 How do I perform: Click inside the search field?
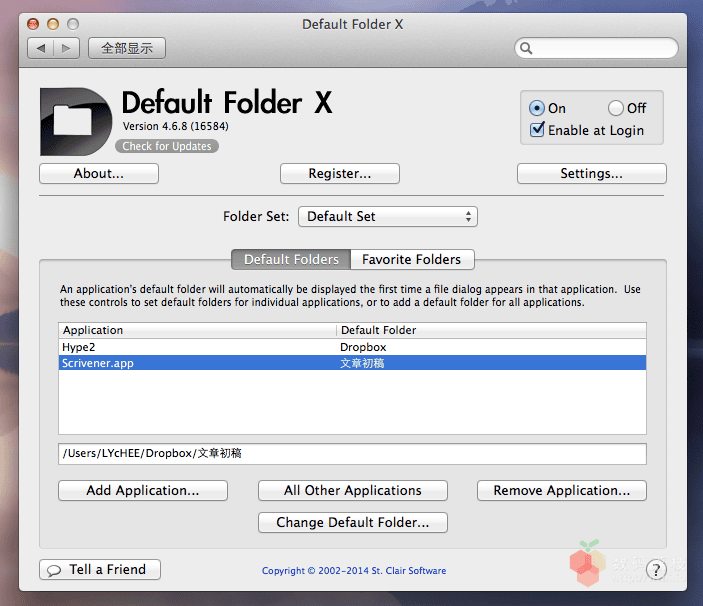coord(596,48)
